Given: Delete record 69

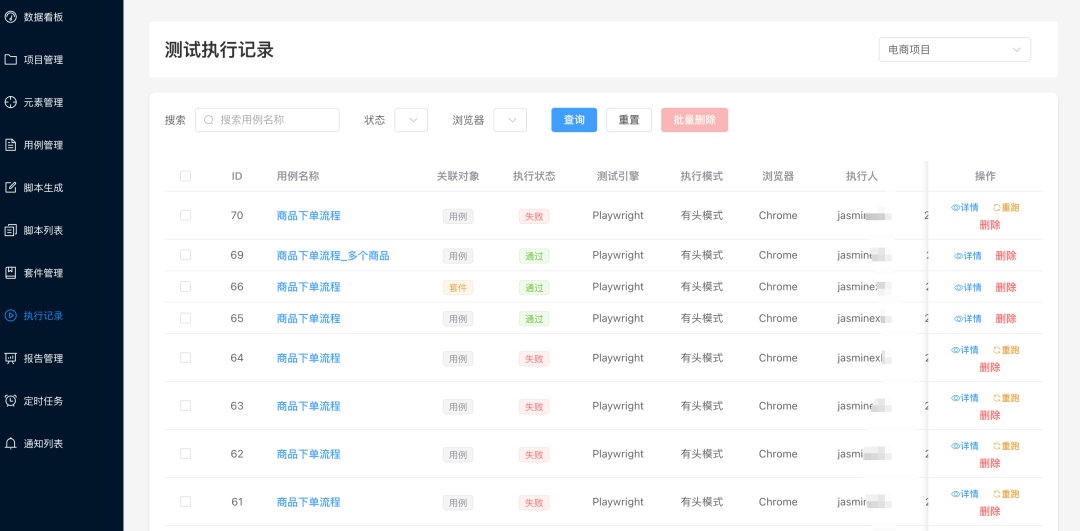Looking at the screenshot, I should tap(1006, 256).
